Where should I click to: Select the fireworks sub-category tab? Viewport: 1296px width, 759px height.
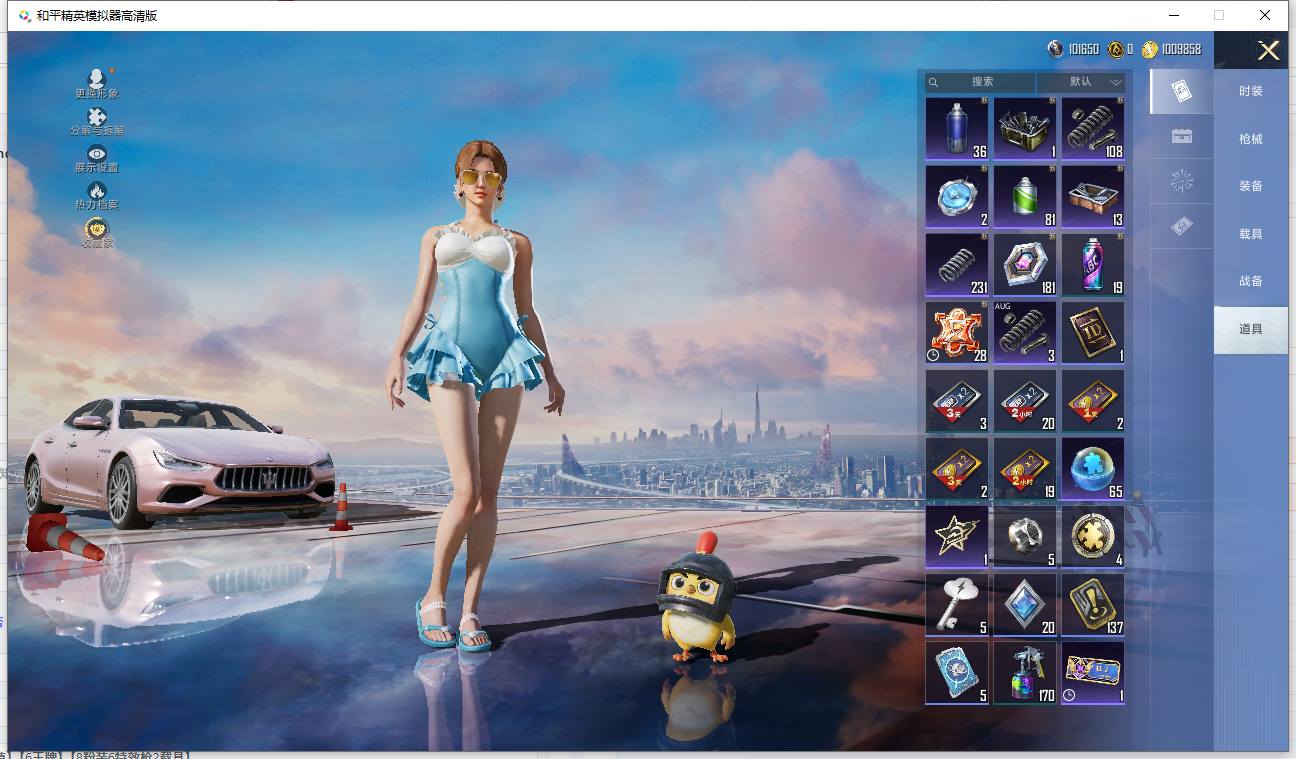1181,181
